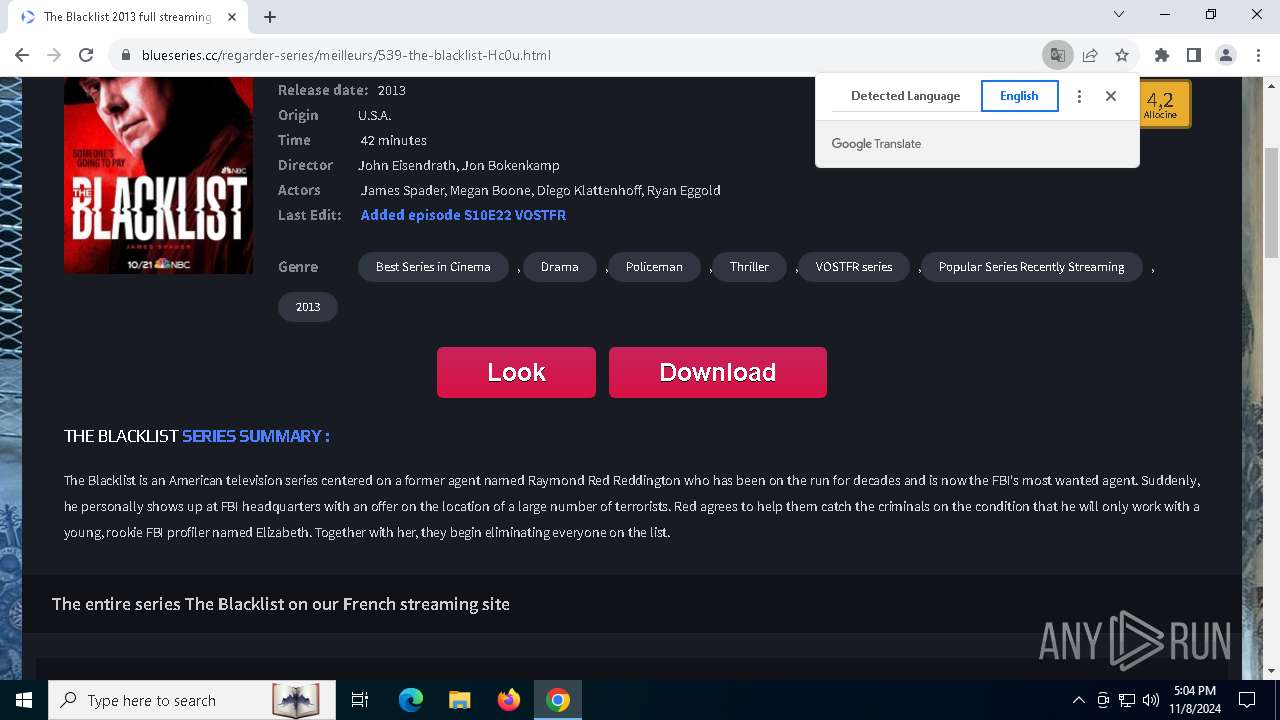Image resolution: width=1280 pixels, height=720 pixels.
Task: Click the 4,2 Allocine rating badge
Action: point(1165,104)
